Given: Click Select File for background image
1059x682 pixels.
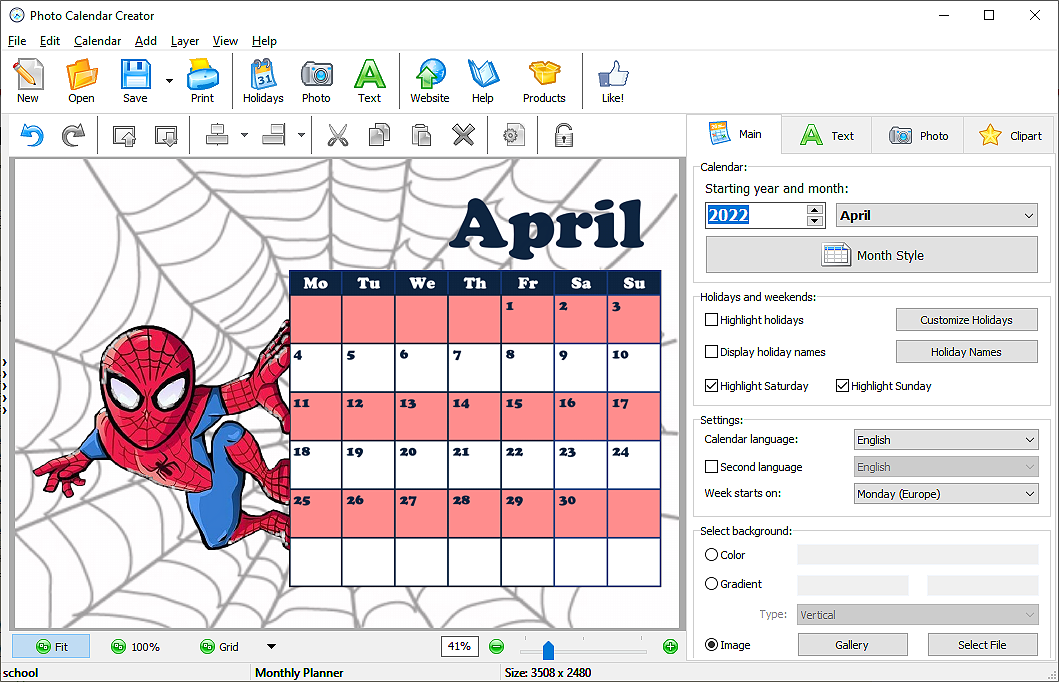Looking at the screenshot, I should pos(983,645).
